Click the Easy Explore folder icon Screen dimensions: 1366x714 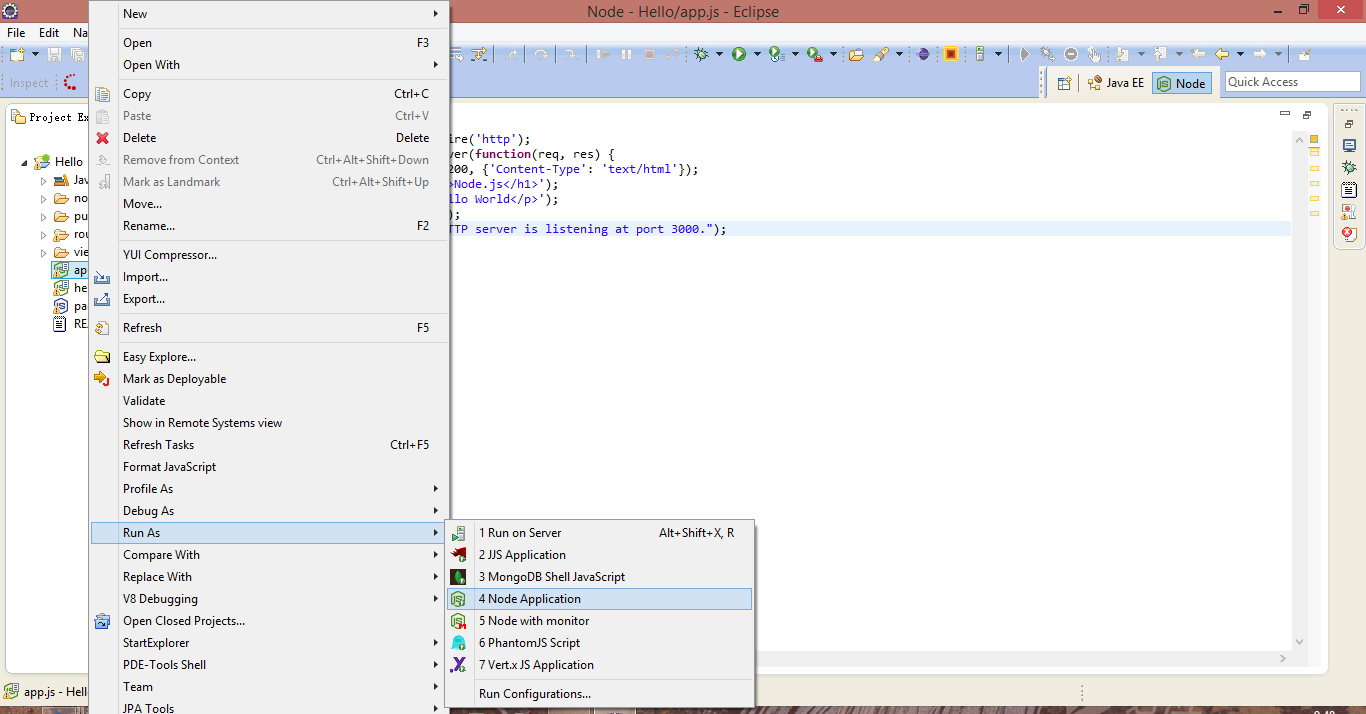(x=102, y=357)
